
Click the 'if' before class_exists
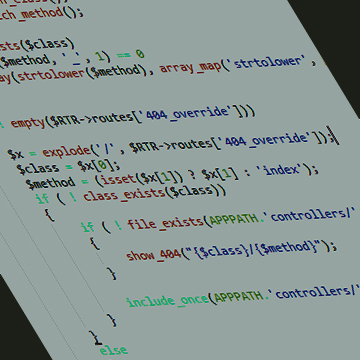click(x=42, y=199)
